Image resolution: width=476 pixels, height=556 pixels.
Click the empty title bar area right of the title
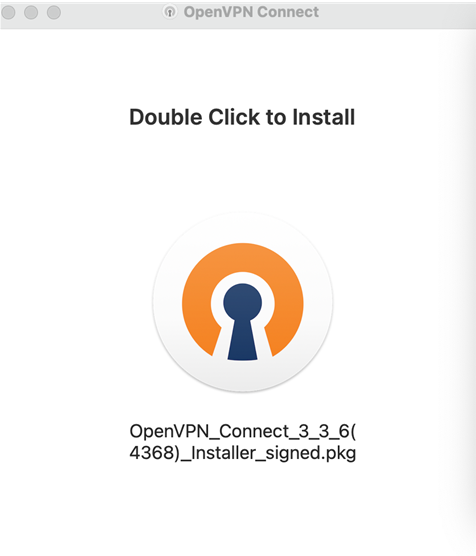click(397, 12)
